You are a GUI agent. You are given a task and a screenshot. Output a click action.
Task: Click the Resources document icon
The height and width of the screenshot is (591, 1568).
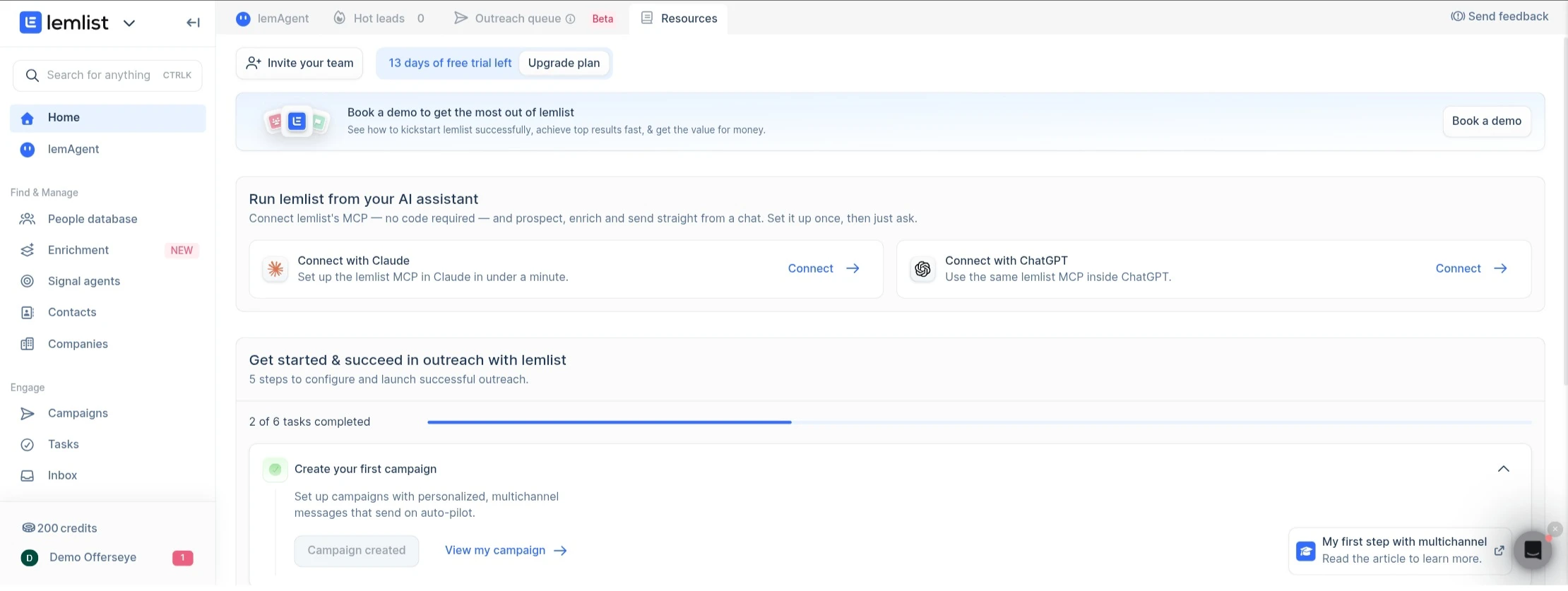[646, 18]
